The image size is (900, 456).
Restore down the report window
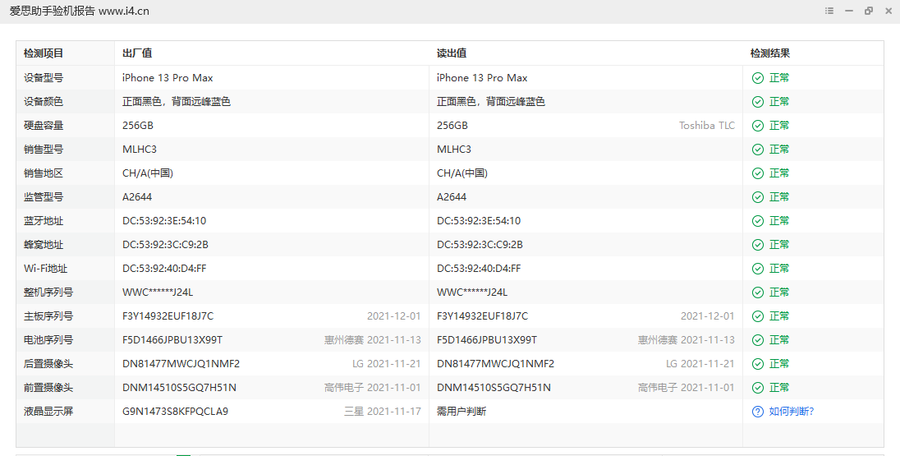pos(868,11)
